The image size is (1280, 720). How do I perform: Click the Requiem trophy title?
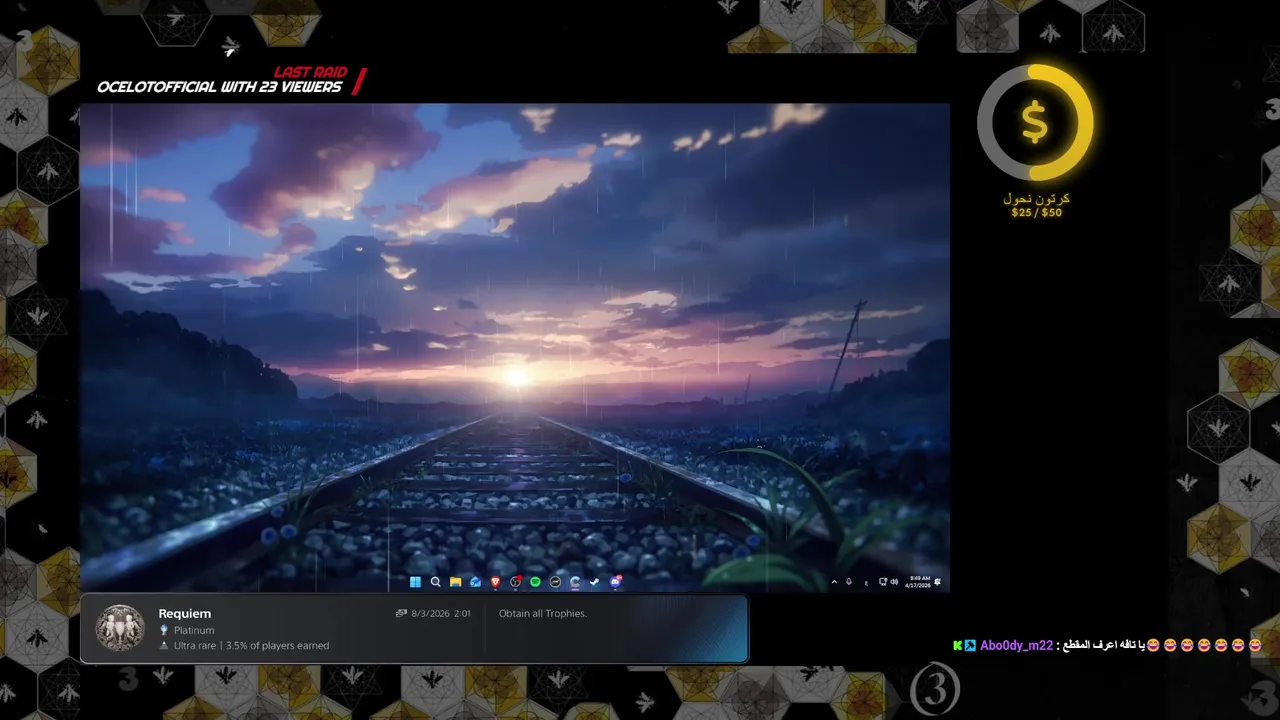tap(185, 613)
